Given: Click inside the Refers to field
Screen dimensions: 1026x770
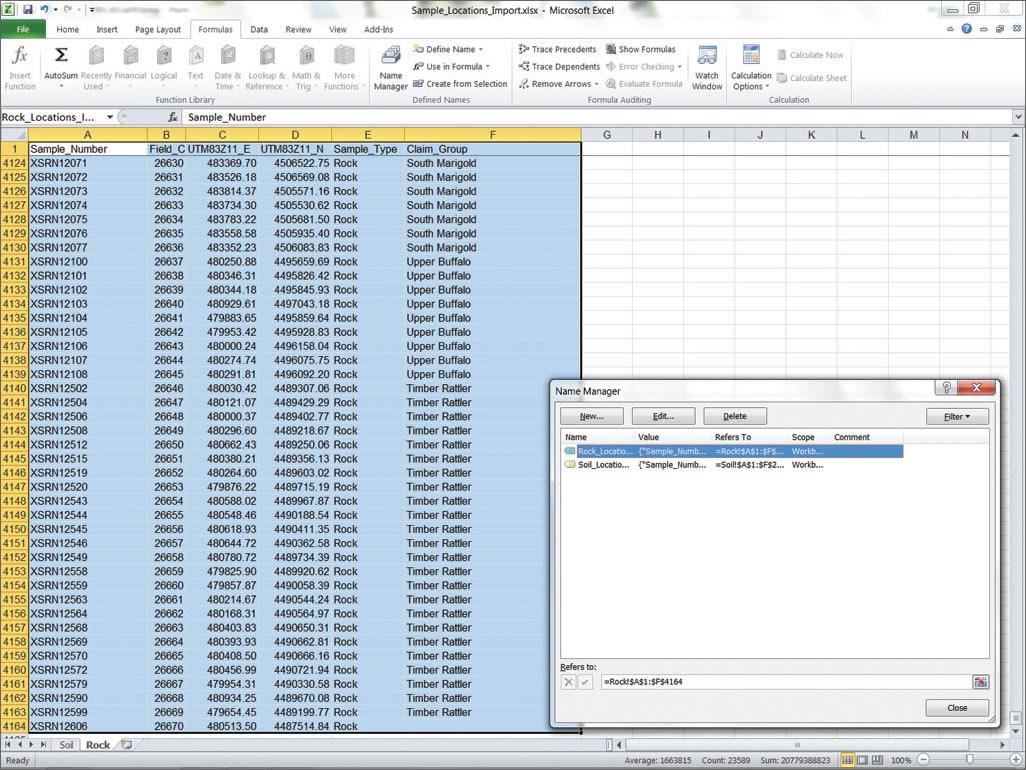Looking at the screenshot, I should coord(790,681).
